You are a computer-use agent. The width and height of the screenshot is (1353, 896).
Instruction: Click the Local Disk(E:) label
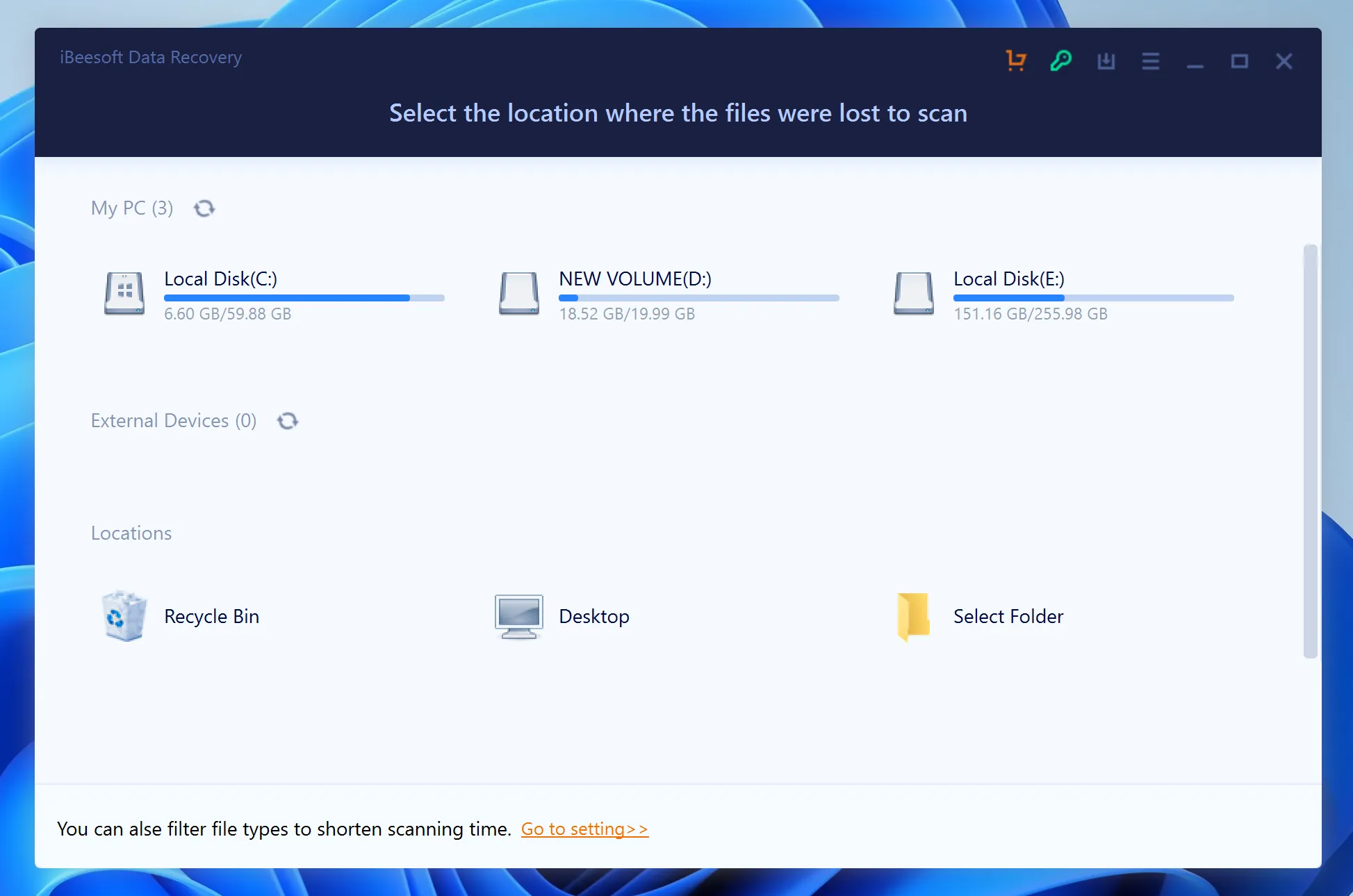[1009, 279]
